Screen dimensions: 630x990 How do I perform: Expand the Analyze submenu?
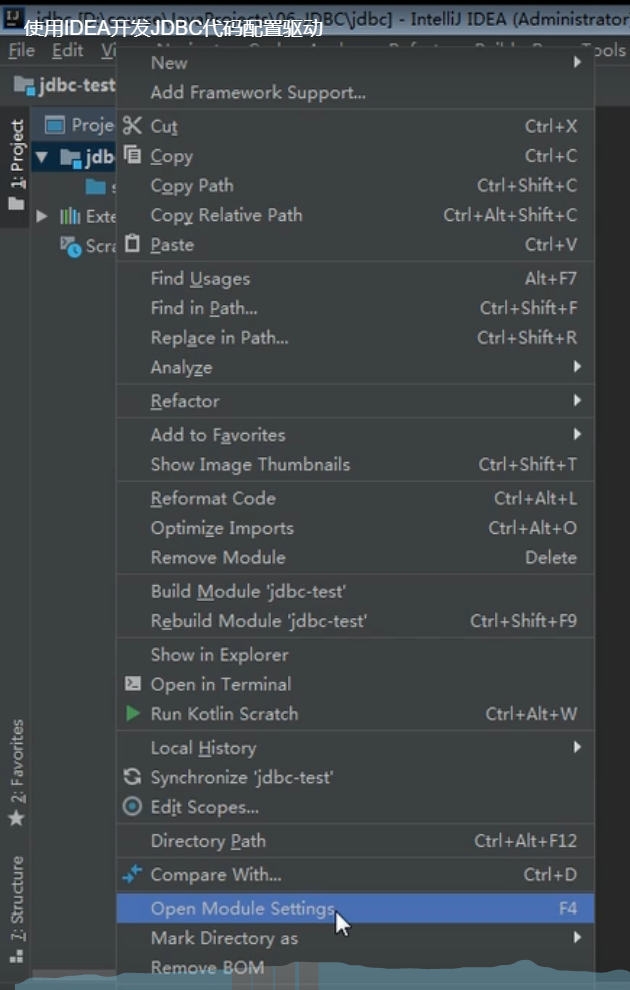coord(577,366)
